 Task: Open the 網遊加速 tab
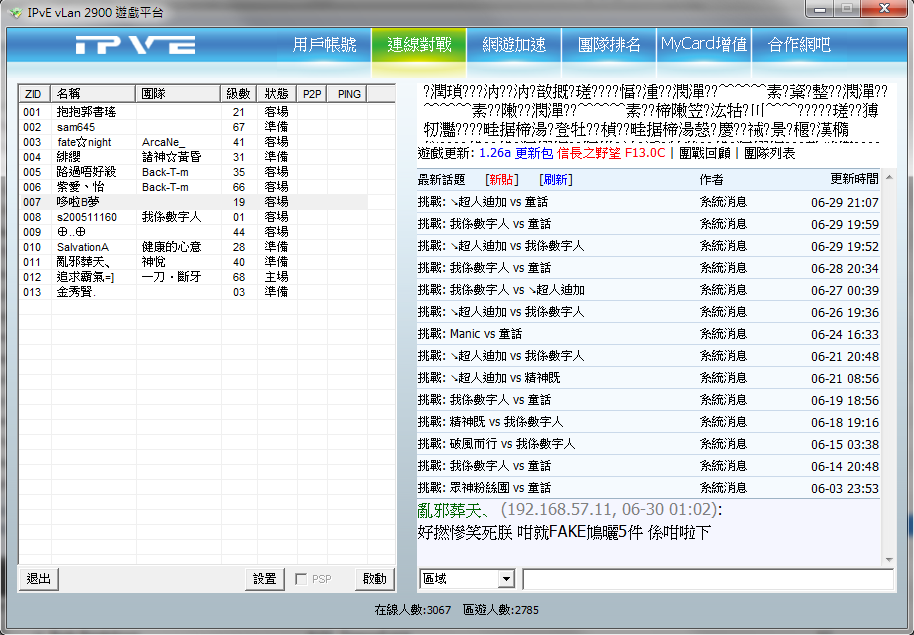pos(514,45)
